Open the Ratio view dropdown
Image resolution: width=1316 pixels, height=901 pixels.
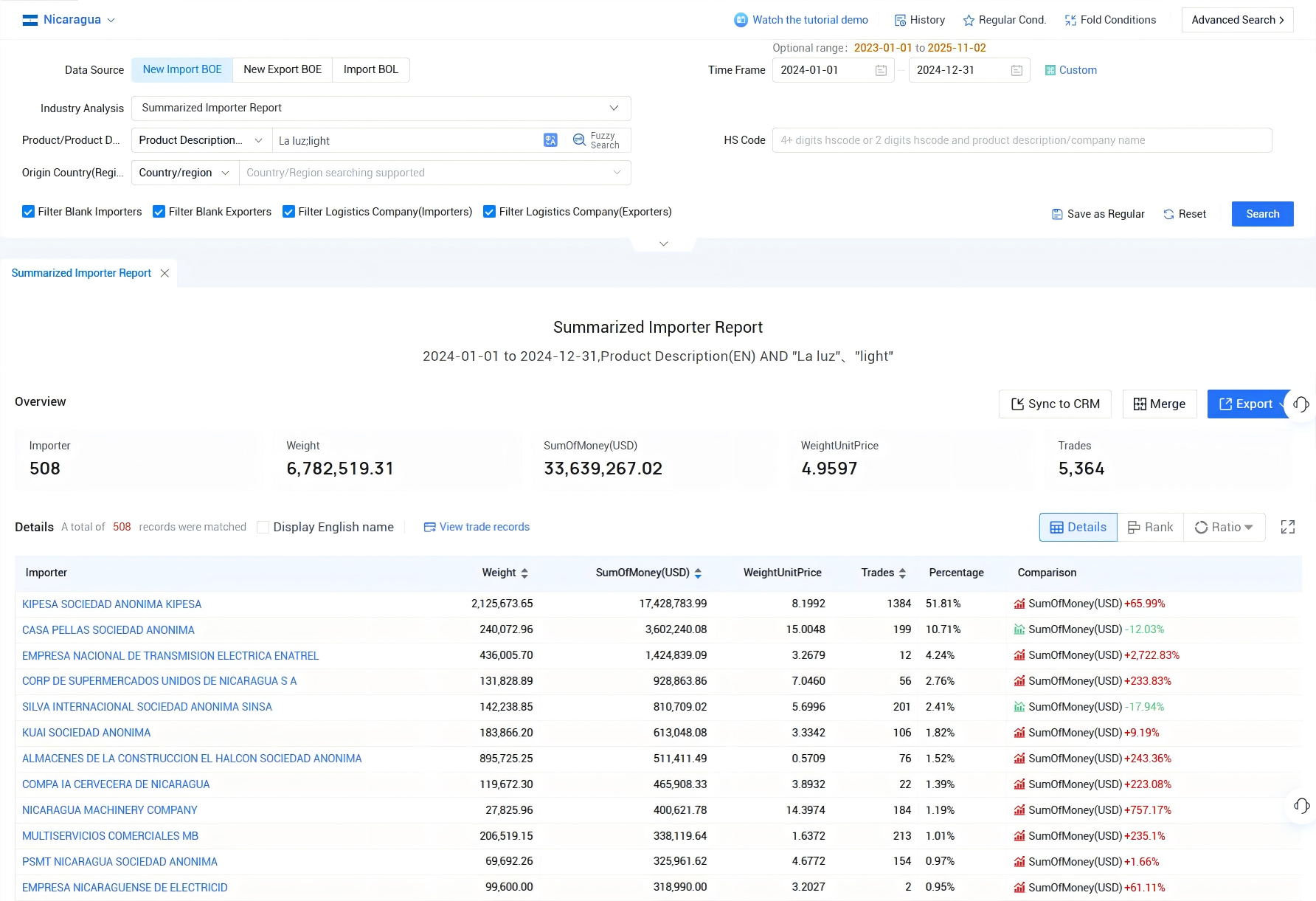[x=1225, y=527]
